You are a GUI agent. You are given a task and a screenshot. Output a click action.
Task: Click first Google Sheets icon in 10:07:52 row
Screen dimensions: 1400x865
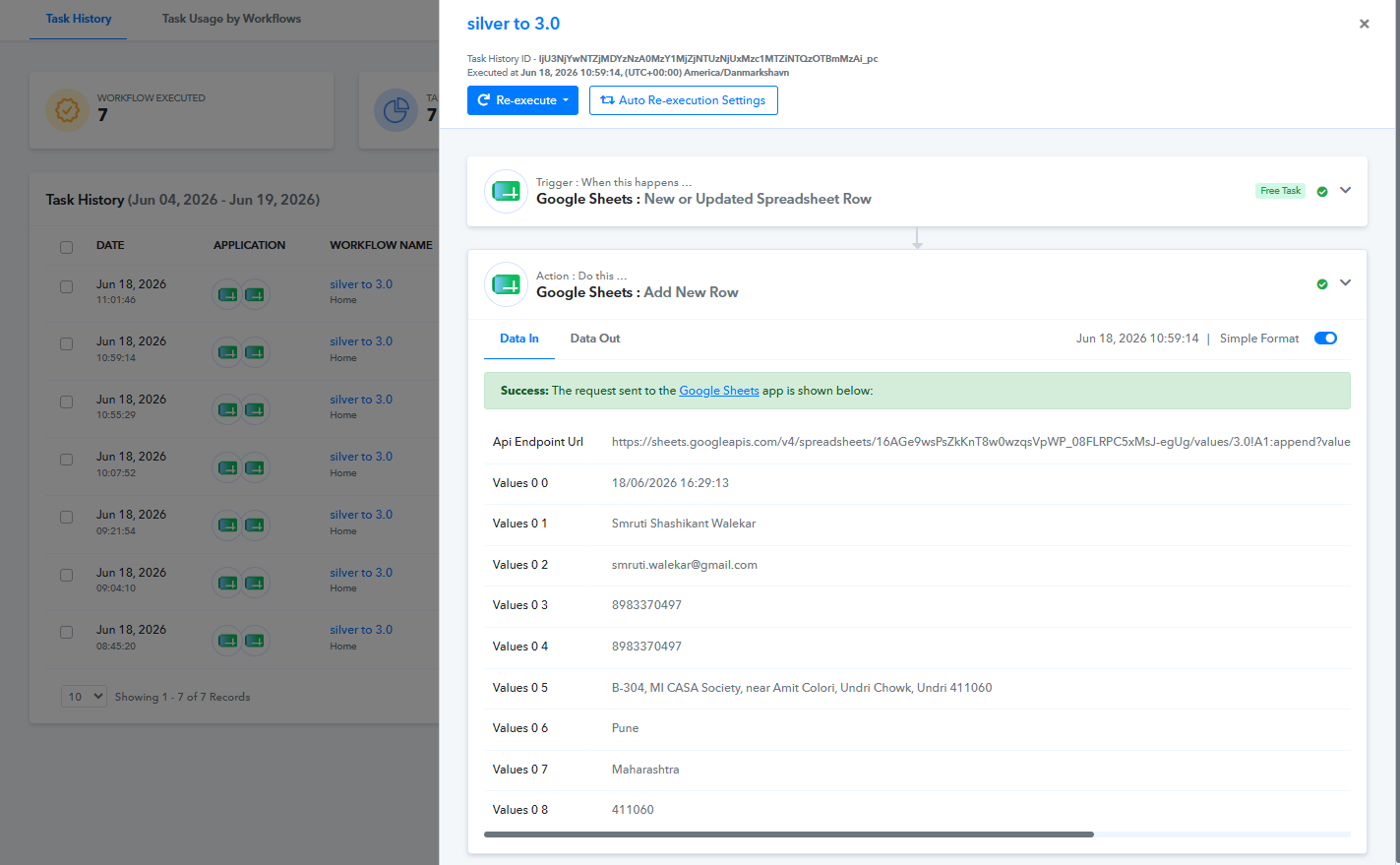[227, 467]
